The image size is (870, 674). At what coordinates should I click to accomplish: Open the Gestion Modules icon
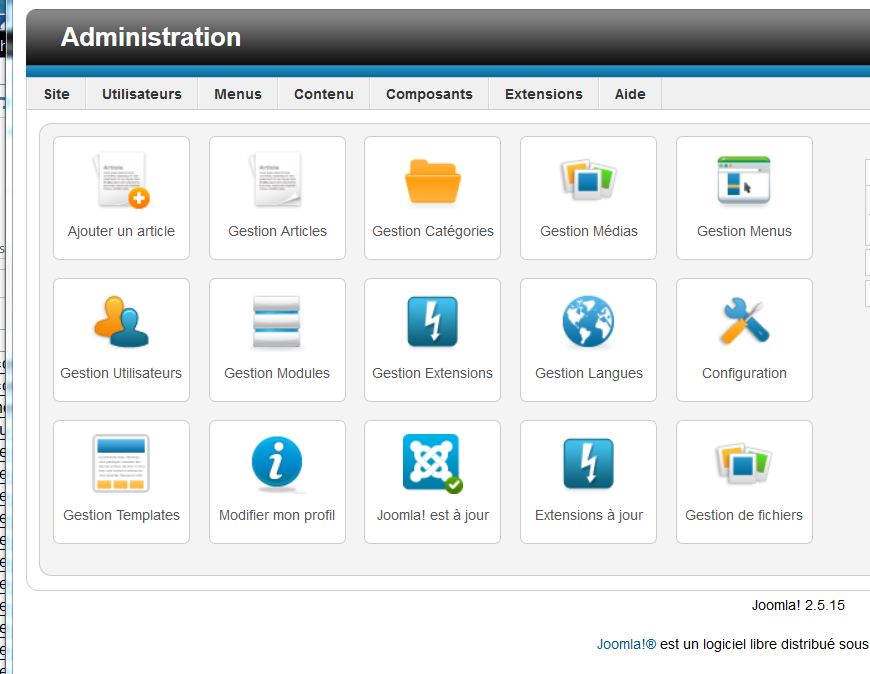click(x=277, y=323)
